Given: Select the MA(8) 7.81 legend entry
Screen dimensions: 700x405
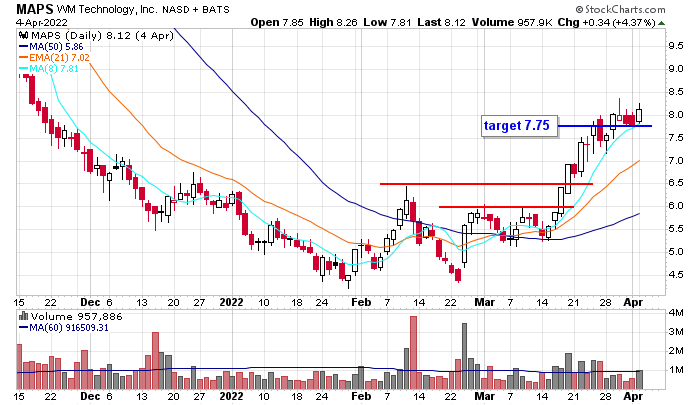Looking at the screenshot, I should pyautogui.click(x=49, y=69).
